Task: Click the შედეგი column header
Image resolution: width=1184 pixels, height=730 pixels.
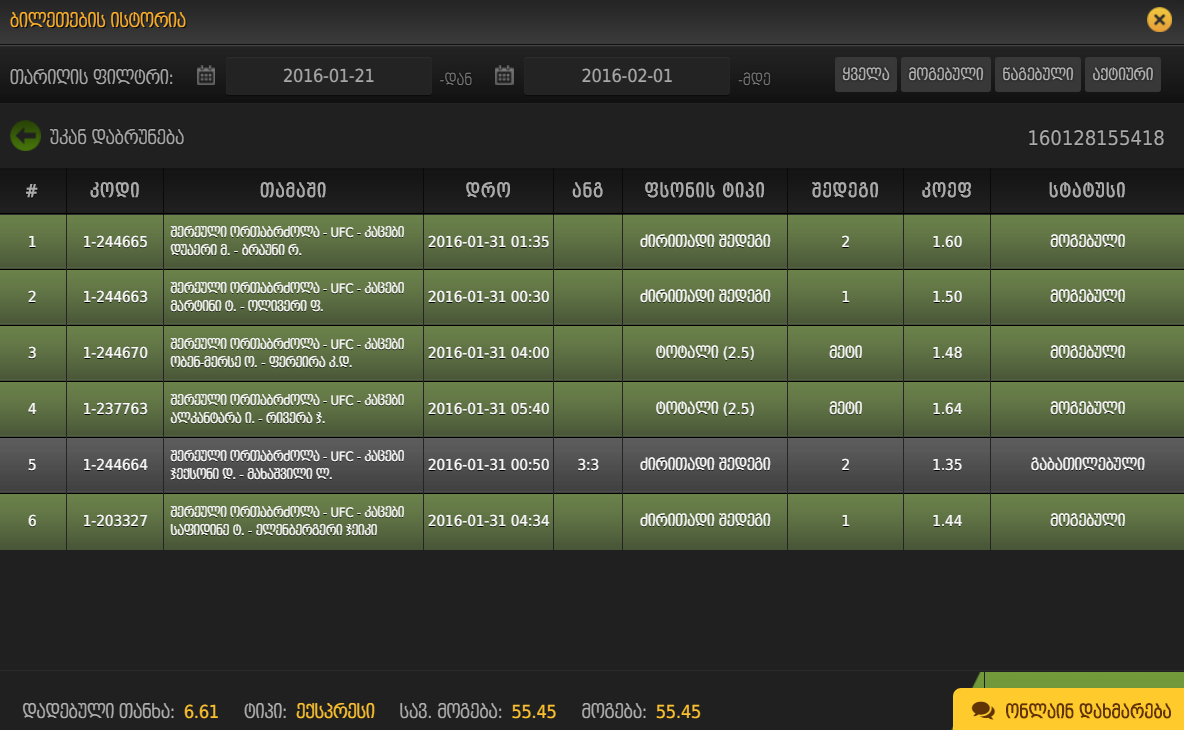Action: point(845,190)
